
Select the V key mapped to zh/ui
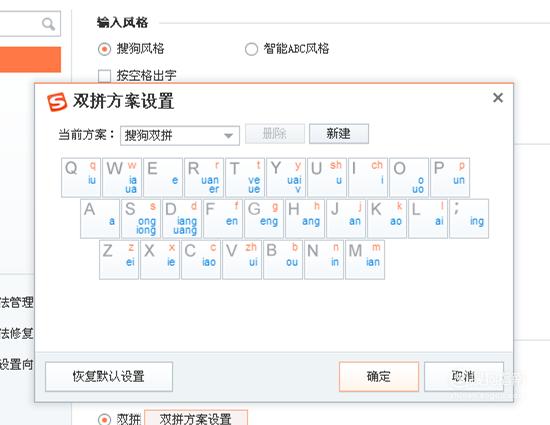tap(242, 260)
